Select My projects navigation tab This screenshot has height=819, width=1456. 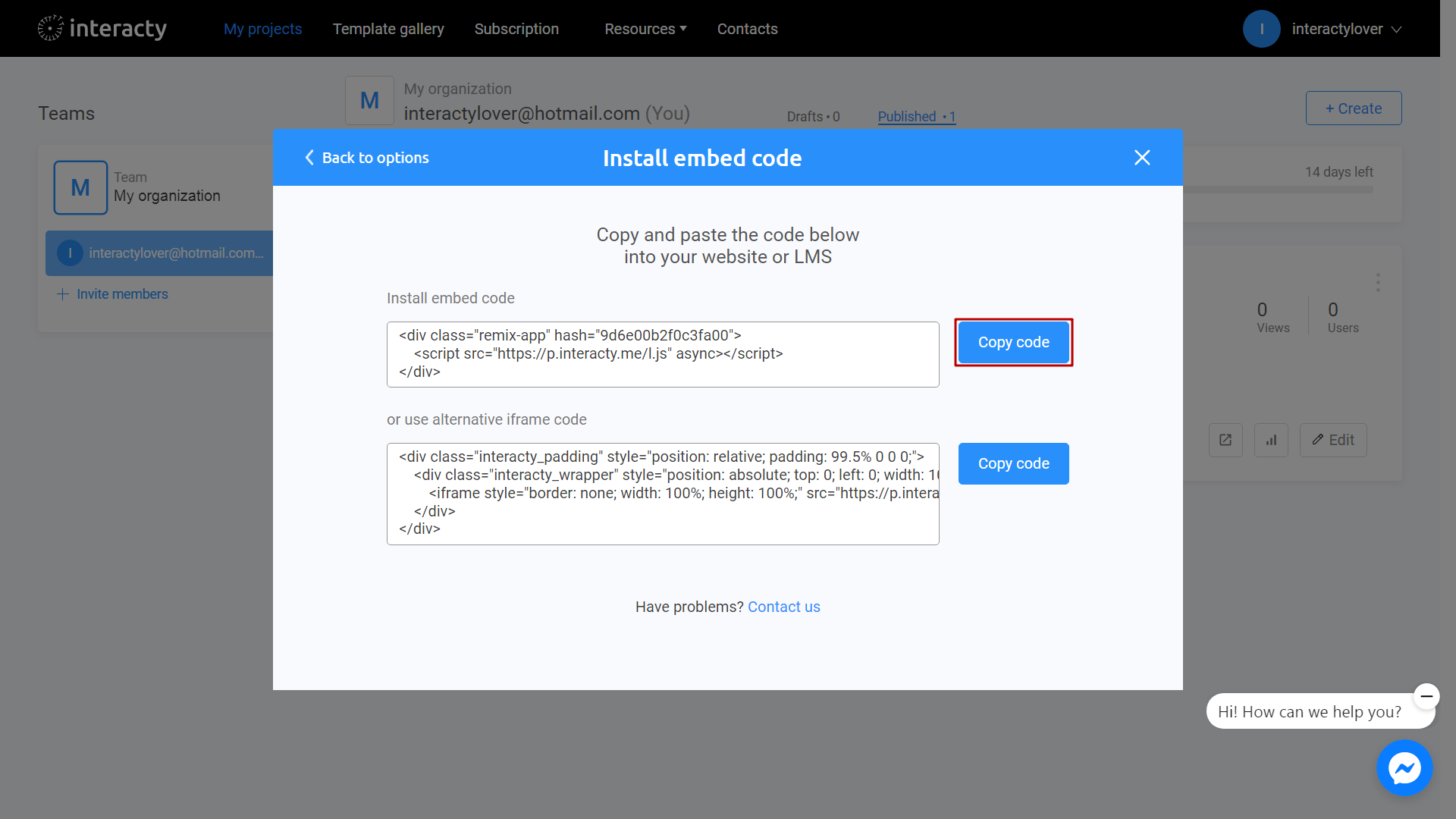(263, 28)
